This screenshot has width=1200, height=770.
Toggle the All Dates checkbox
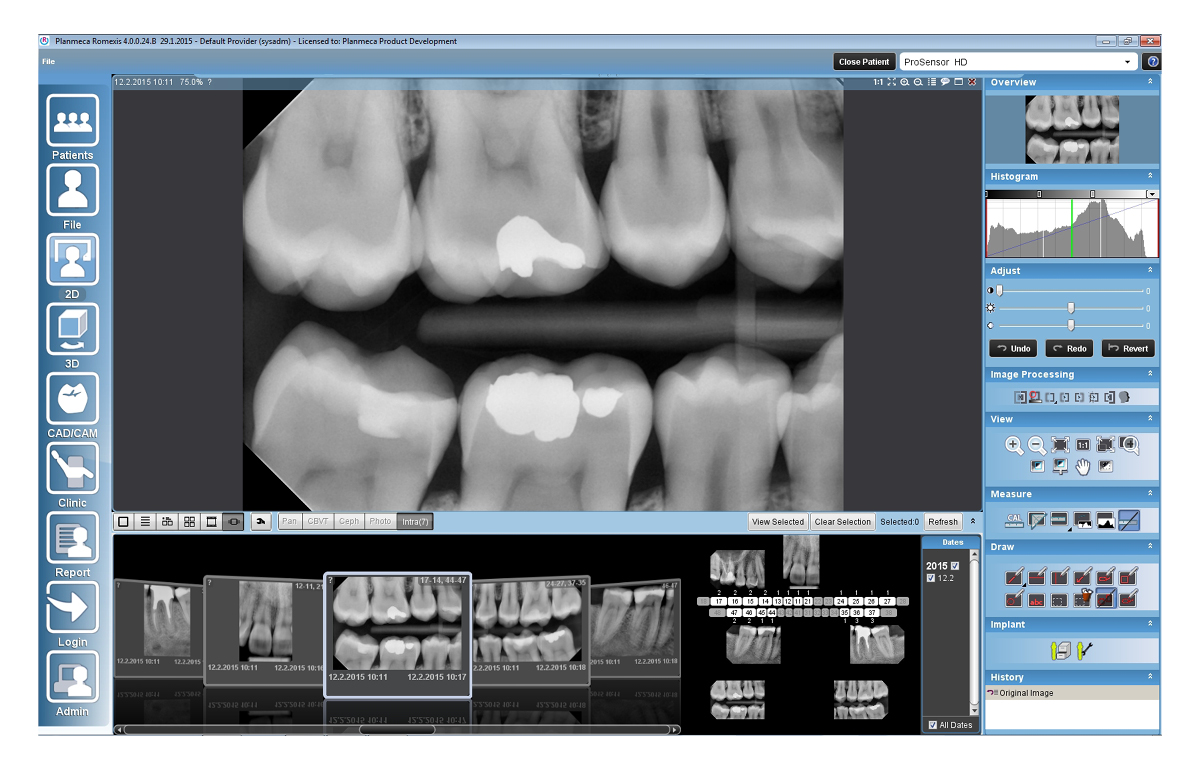coord(932,725)
